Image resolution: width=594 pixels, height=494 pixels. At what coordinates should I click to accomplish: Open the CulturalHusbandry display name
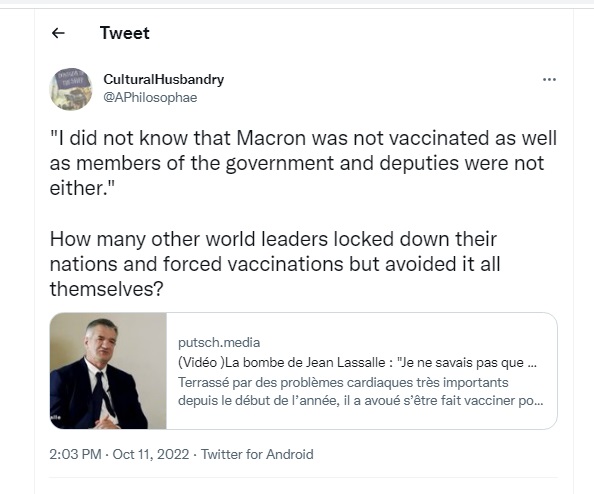click(x=164, y=80)
